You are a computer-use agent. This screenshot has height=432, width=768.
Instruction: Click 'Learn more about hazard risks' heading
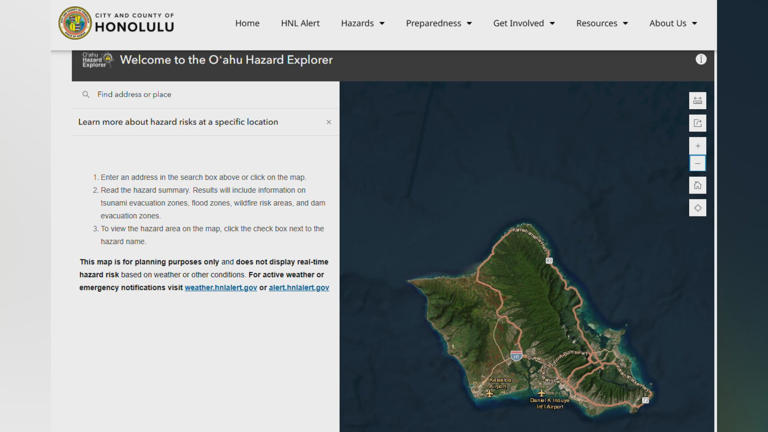click(x=178, y=122)
